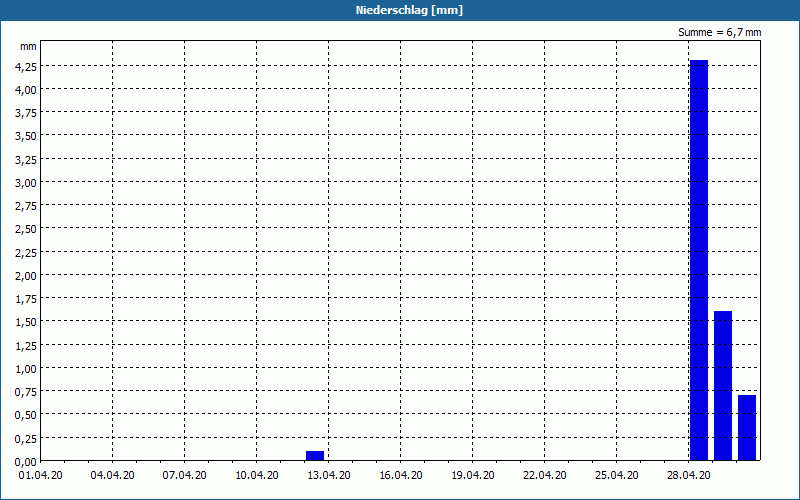Select the Summe = 6,7 mm label
This screenshot has width=800, height=500.
[x=719, y=32]
